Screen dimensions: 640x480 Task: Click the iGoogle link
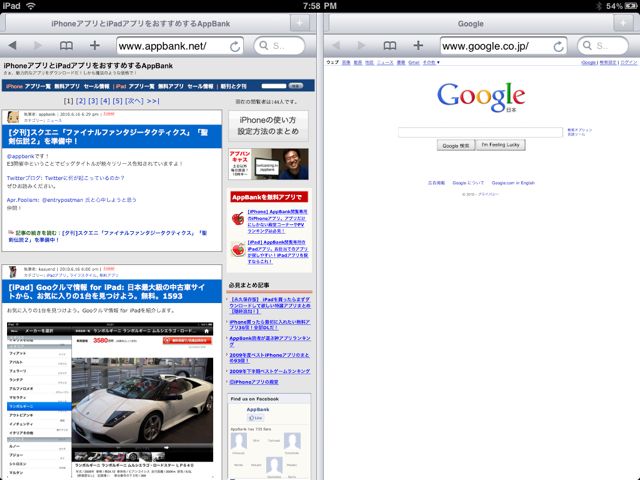pos(589,62)
